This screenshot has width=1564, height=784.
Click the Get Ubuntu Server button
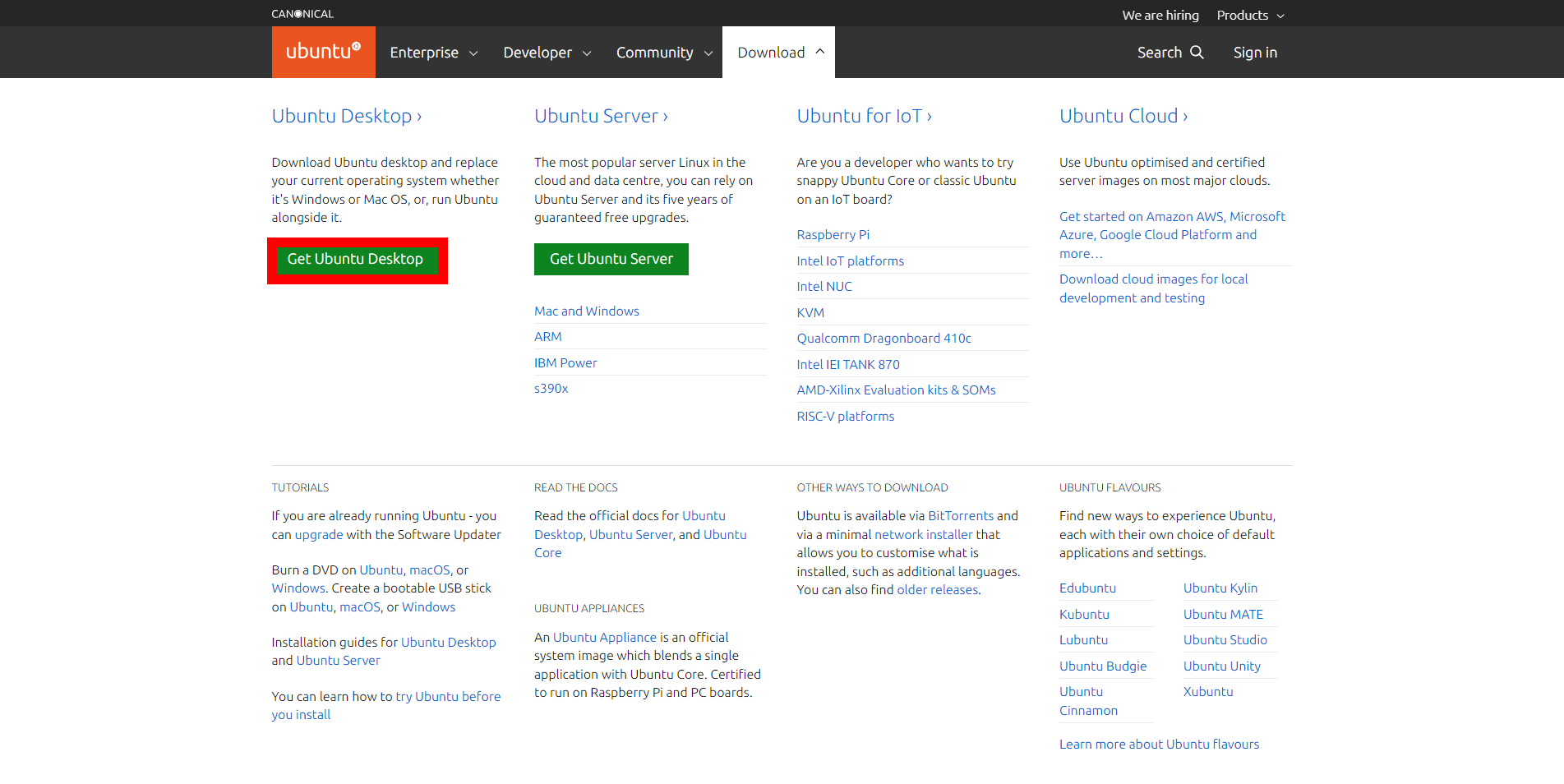point(611,260)
